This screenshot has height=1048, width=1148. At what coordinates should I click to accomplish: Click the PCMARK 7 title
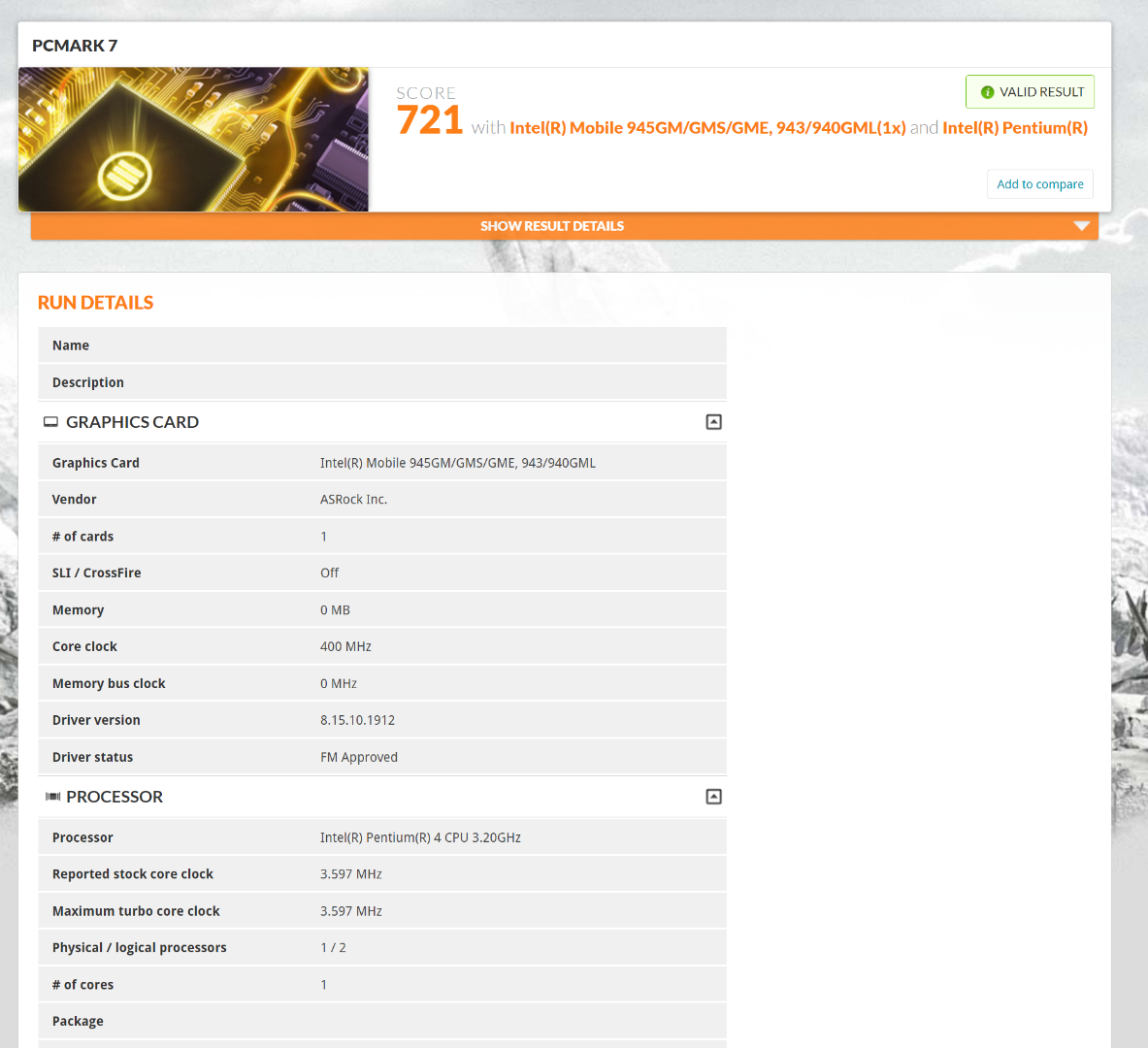75,46
